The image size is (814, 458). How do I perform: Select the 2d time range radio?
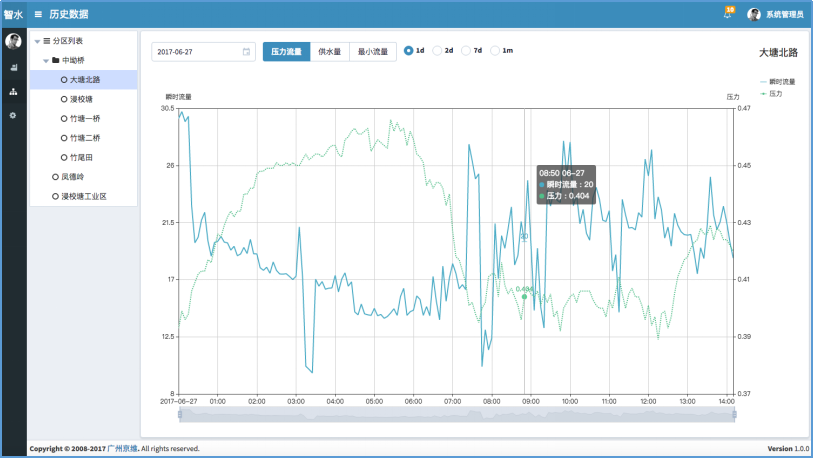437,50
